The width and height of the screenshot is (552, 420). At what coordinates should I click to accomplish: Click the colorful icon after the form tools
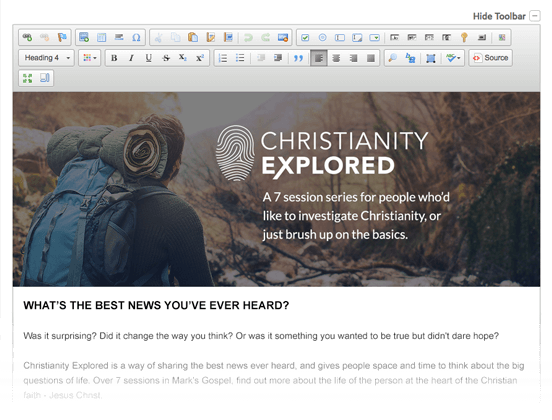502,37
